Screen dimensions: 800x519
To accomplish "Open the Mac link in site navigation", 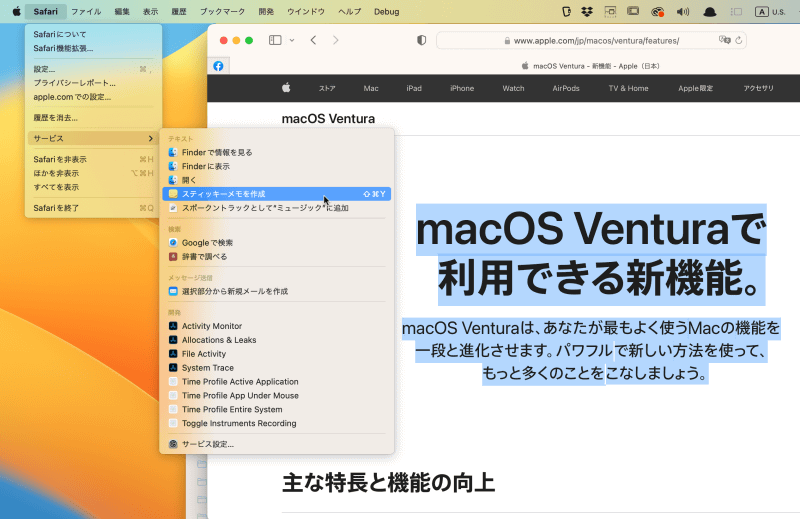I will tap(371, 88).
